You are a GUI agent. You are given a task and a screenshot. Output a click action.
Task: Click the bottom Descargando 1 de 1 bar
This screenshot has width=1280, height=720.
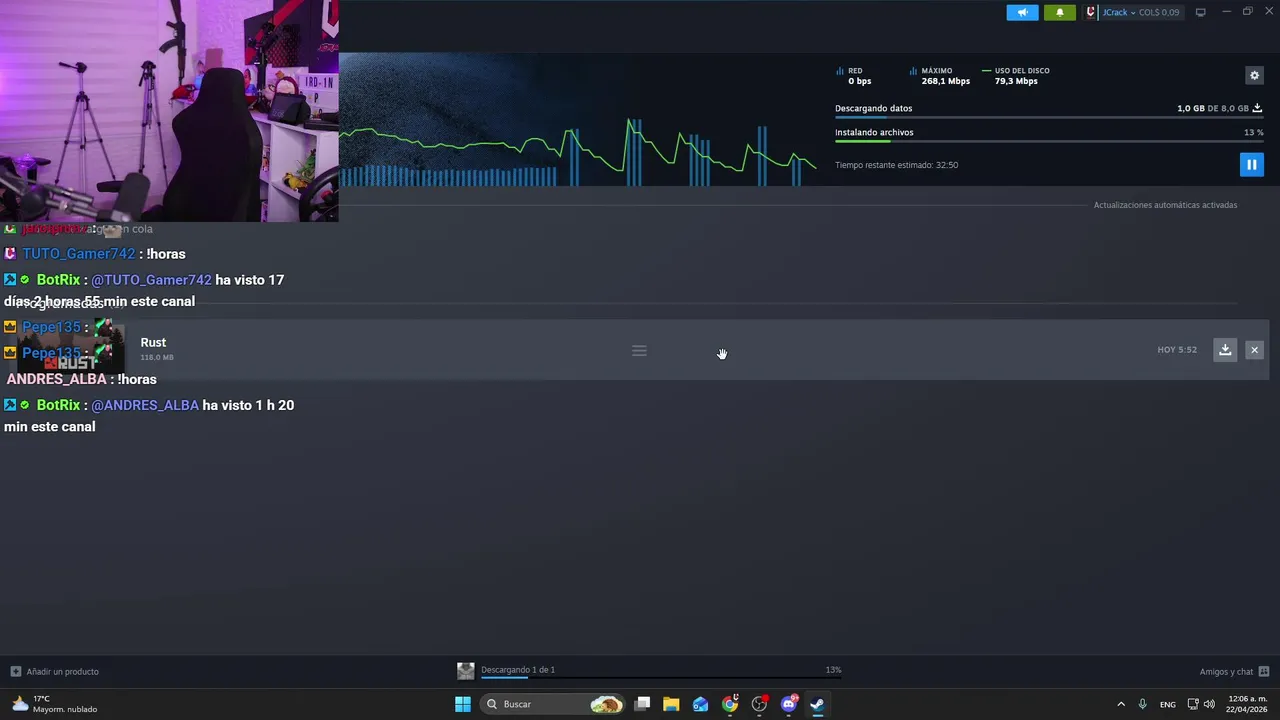[x=661, y=677]
